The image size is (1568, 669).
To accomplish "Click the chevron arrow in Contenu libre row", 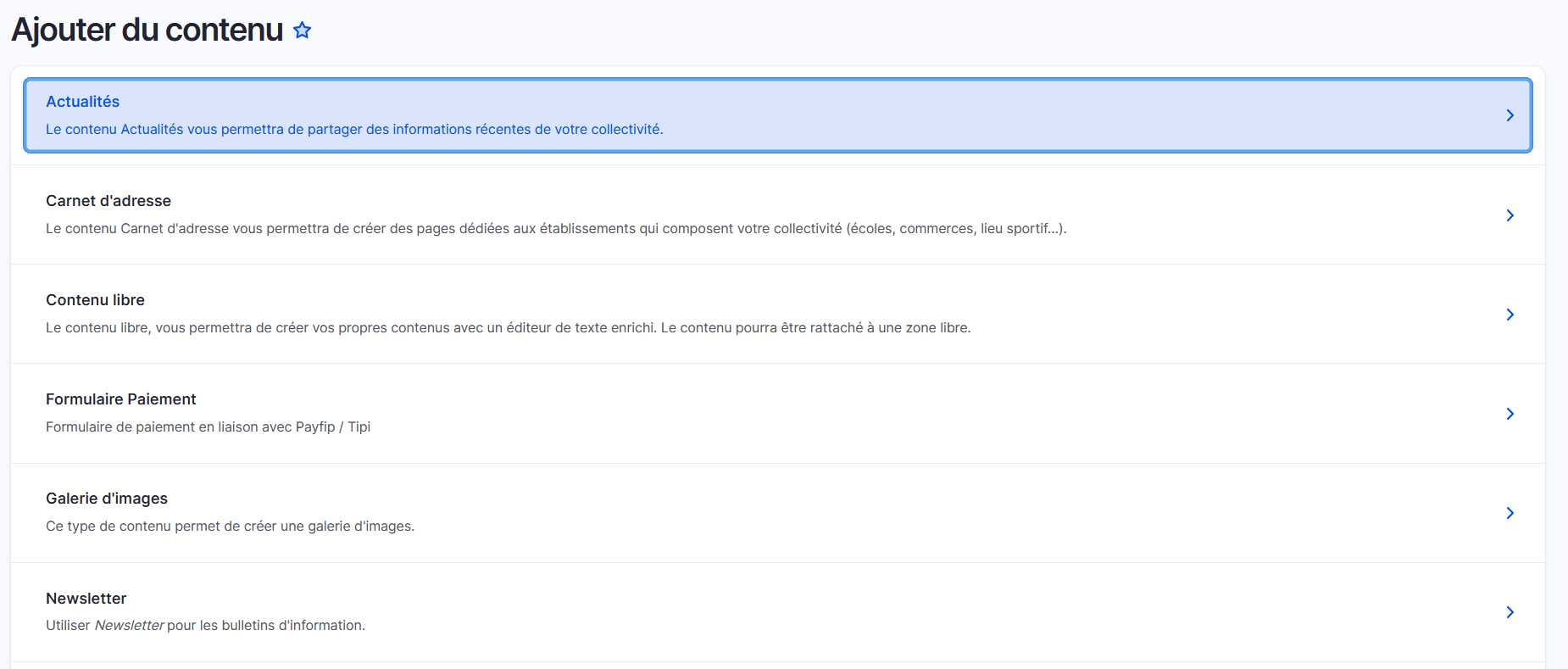I will (1510, 315).
